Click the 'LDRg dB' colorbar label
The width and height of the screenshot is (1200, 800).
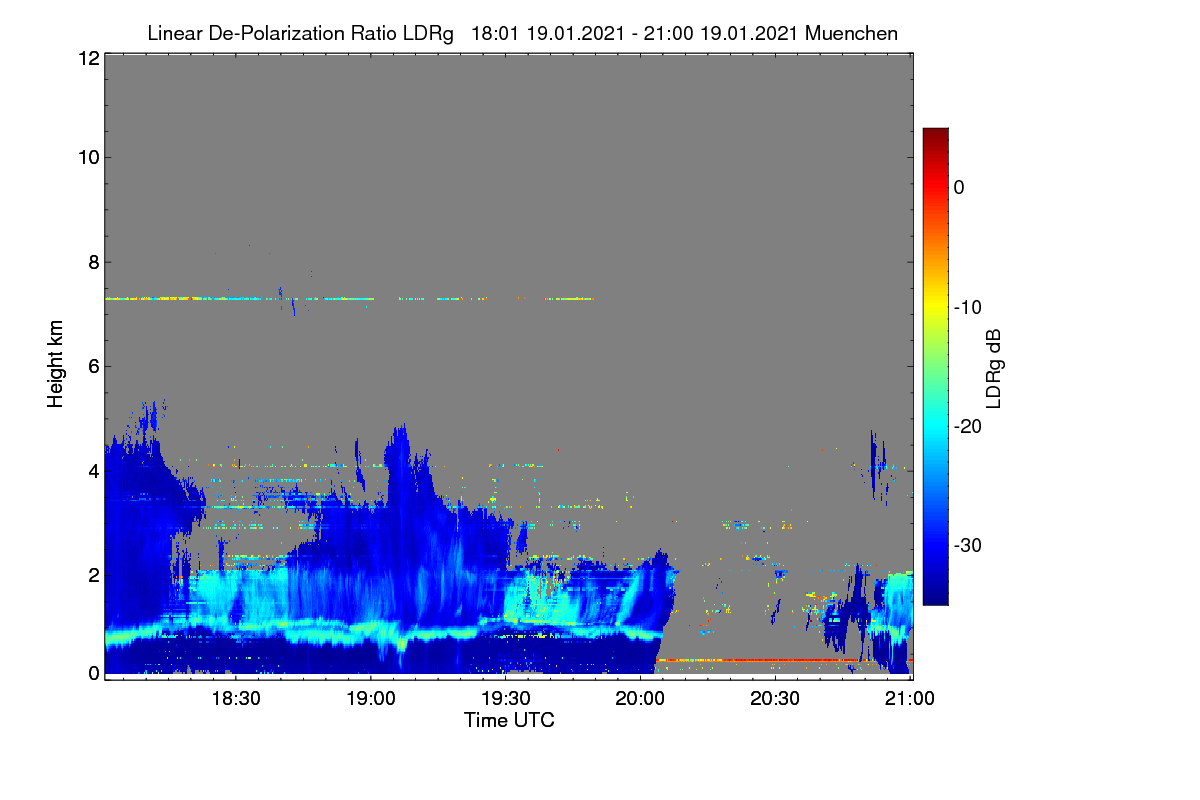tap(993, 369)
